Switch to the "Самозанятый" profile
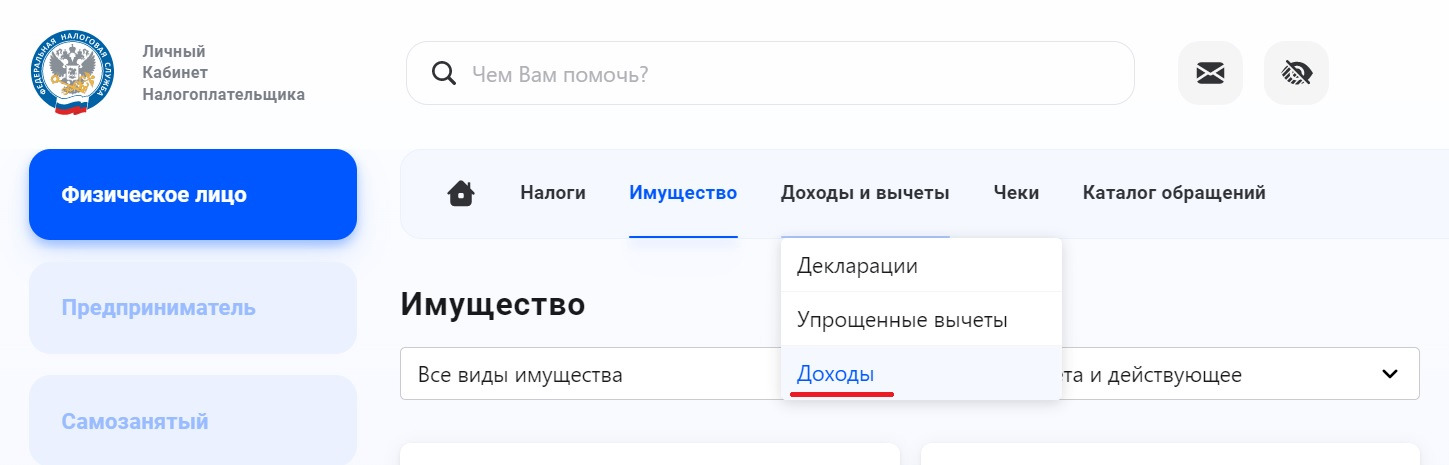This screenshot has width=1449, height=465. [193, 421]
